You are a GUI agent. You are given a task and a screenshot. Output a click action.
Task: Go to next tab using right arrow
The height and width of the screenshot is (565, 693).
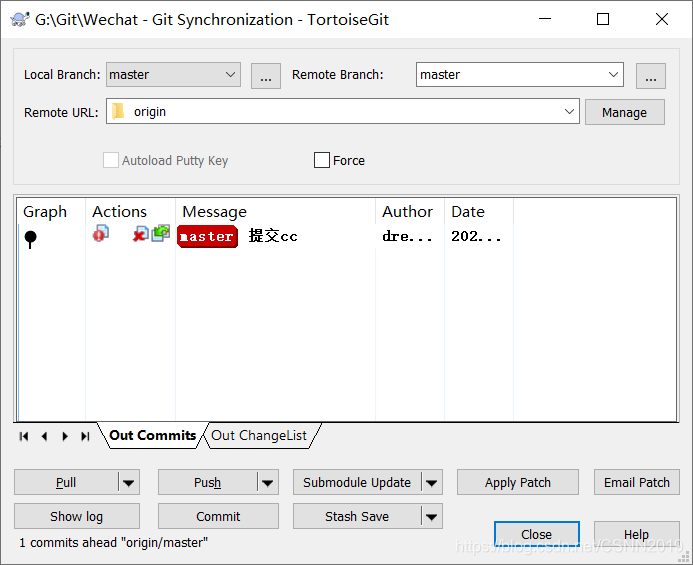(x=65, y=436)
